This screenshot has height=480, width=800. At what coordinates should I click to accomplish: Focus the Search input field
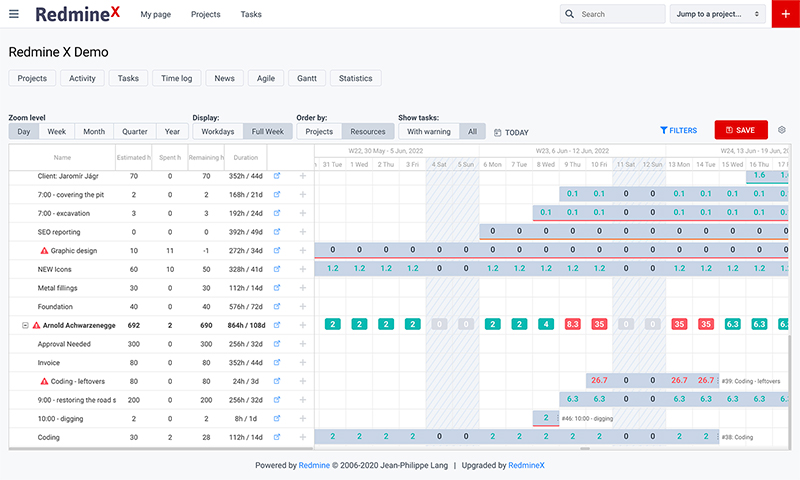[612, 14]
